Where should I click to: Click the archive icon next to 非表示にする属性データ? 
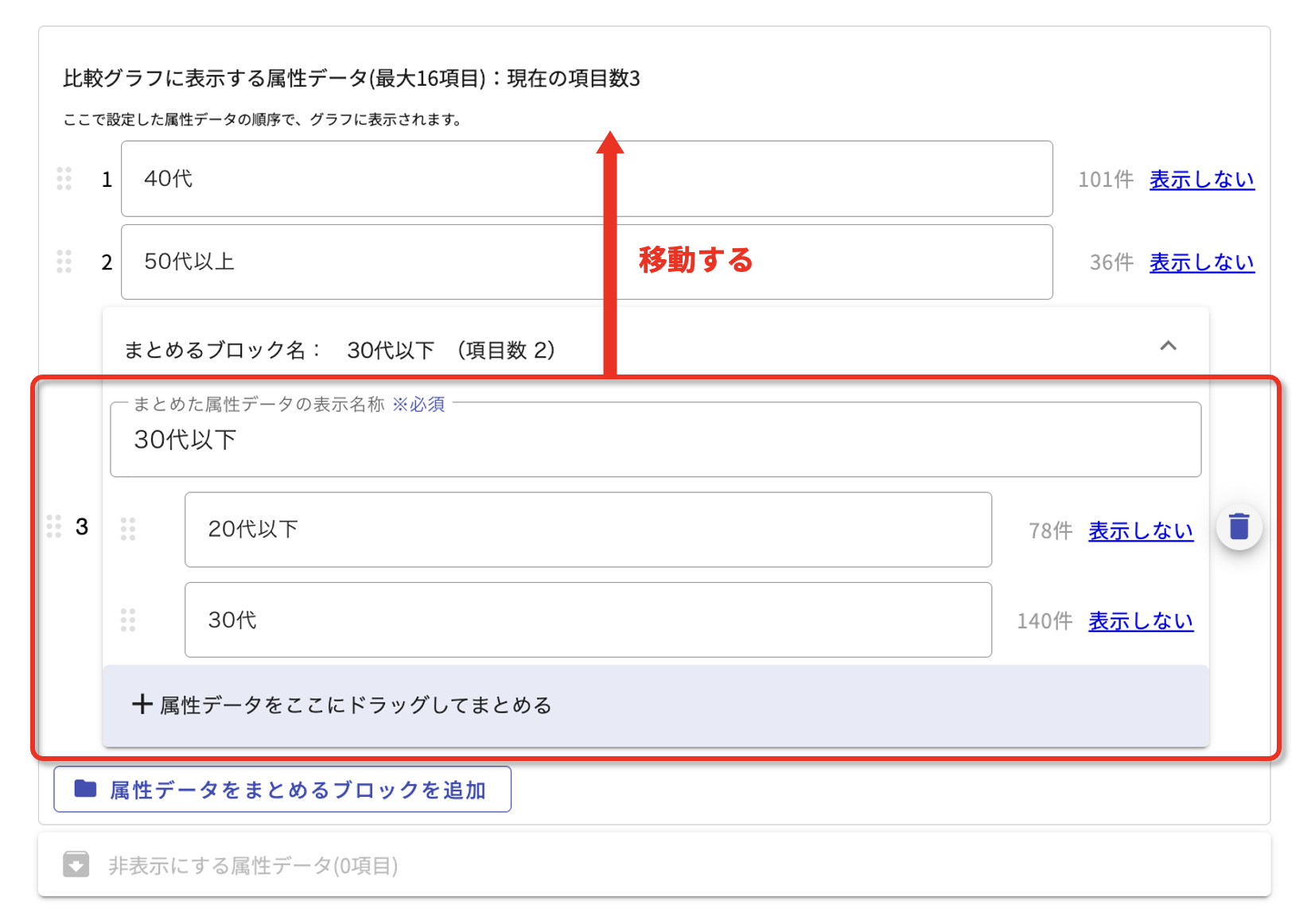tap(76, 864)
